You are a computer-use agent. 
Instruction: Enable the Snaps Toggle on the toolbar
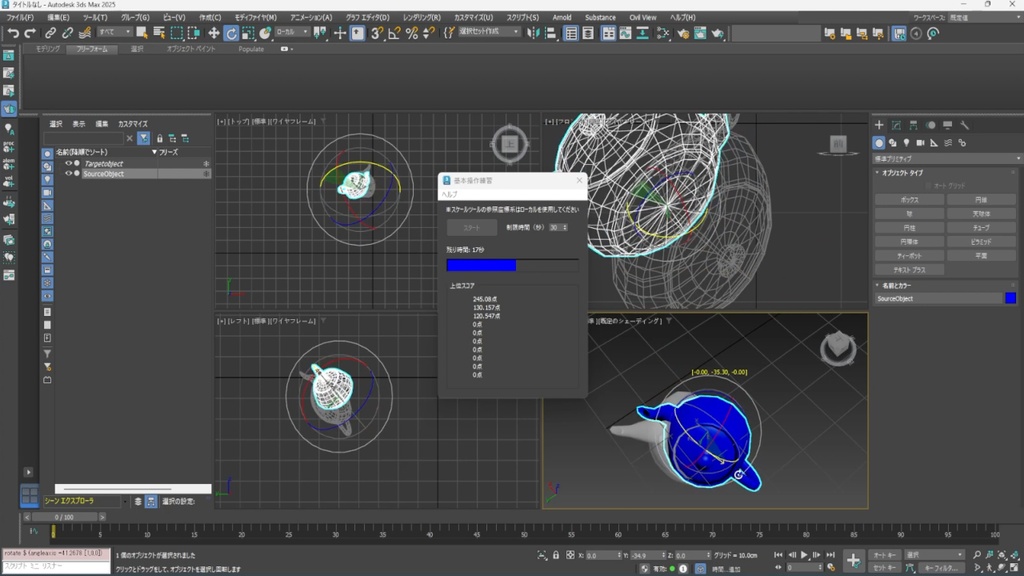pyautogui.click(x=377, y=35)
